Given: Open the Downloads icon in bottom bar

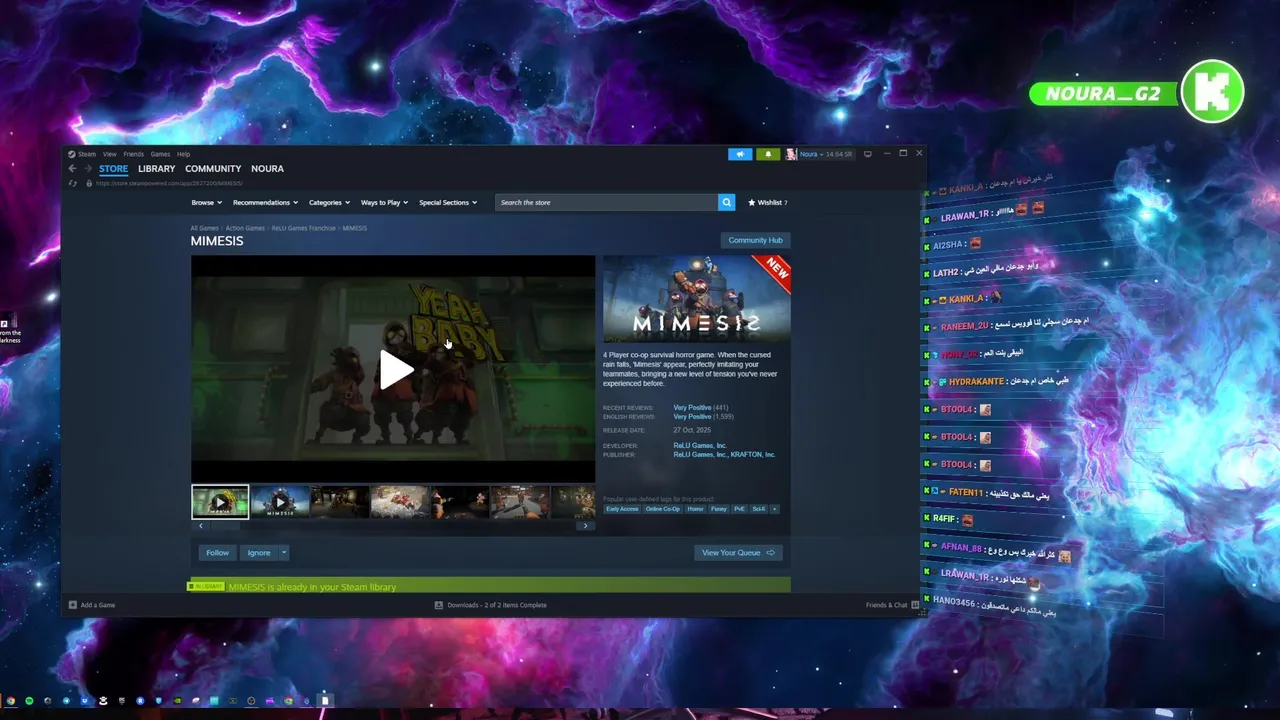Looking at the screenshot, I should (439, 605).
